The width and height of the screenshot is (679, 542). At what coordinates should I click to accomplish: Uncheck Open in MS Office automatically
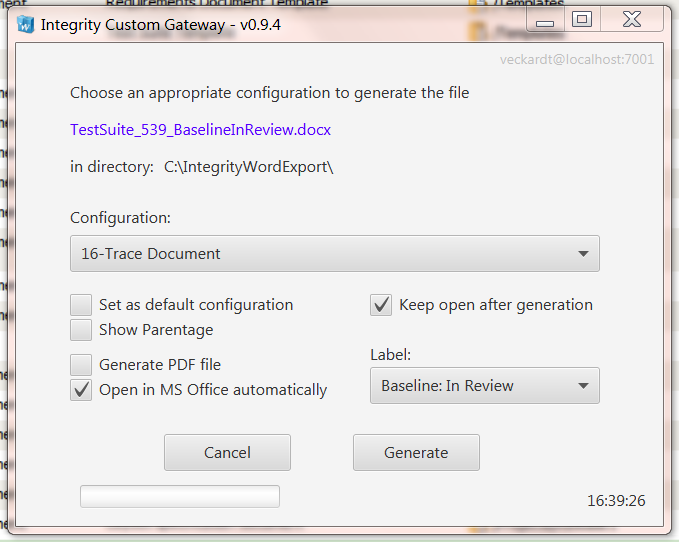coord(81,390)
